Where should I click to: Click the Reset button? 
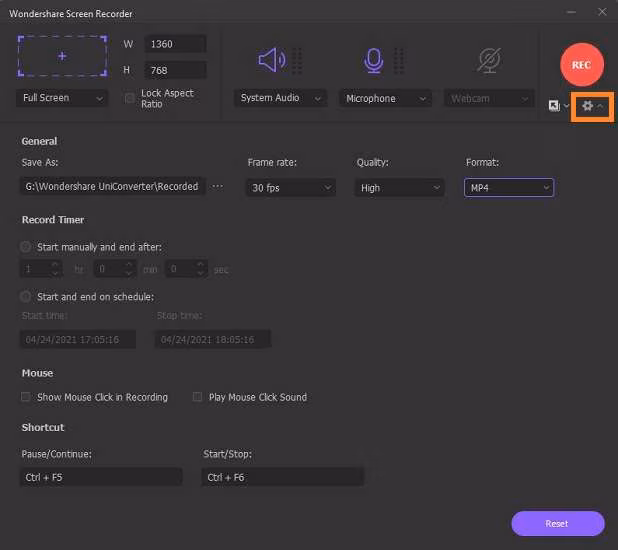[558, 524]
